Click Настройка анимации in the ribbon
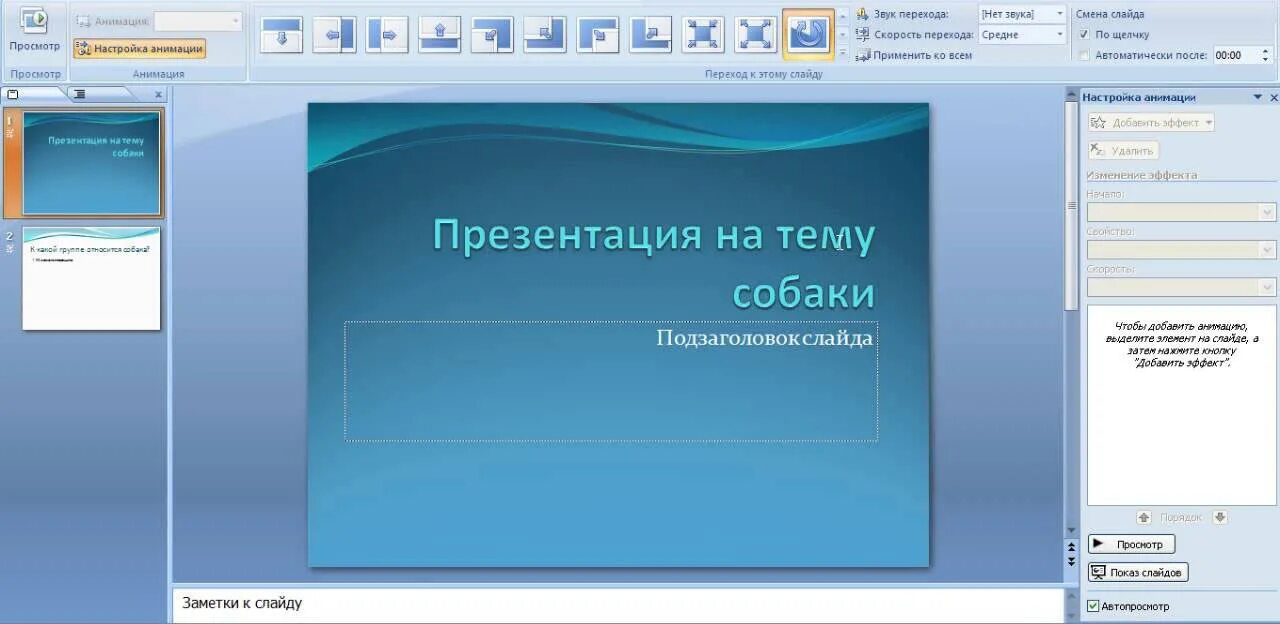Image resolution: width=1280 pixels, height=624 pixels. pos(139,48)
